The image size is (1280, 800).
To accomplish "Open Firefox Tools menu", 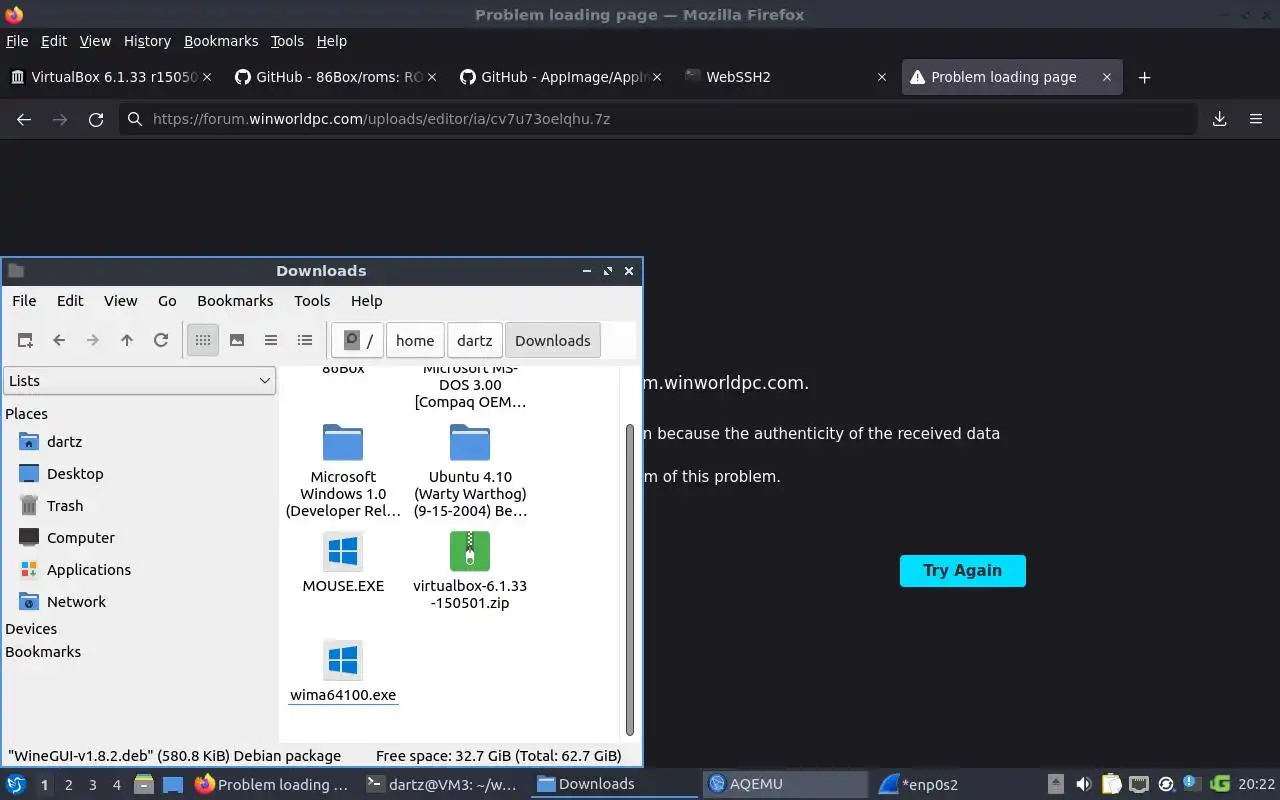I will pyautogui.click(x=287, y=41).
